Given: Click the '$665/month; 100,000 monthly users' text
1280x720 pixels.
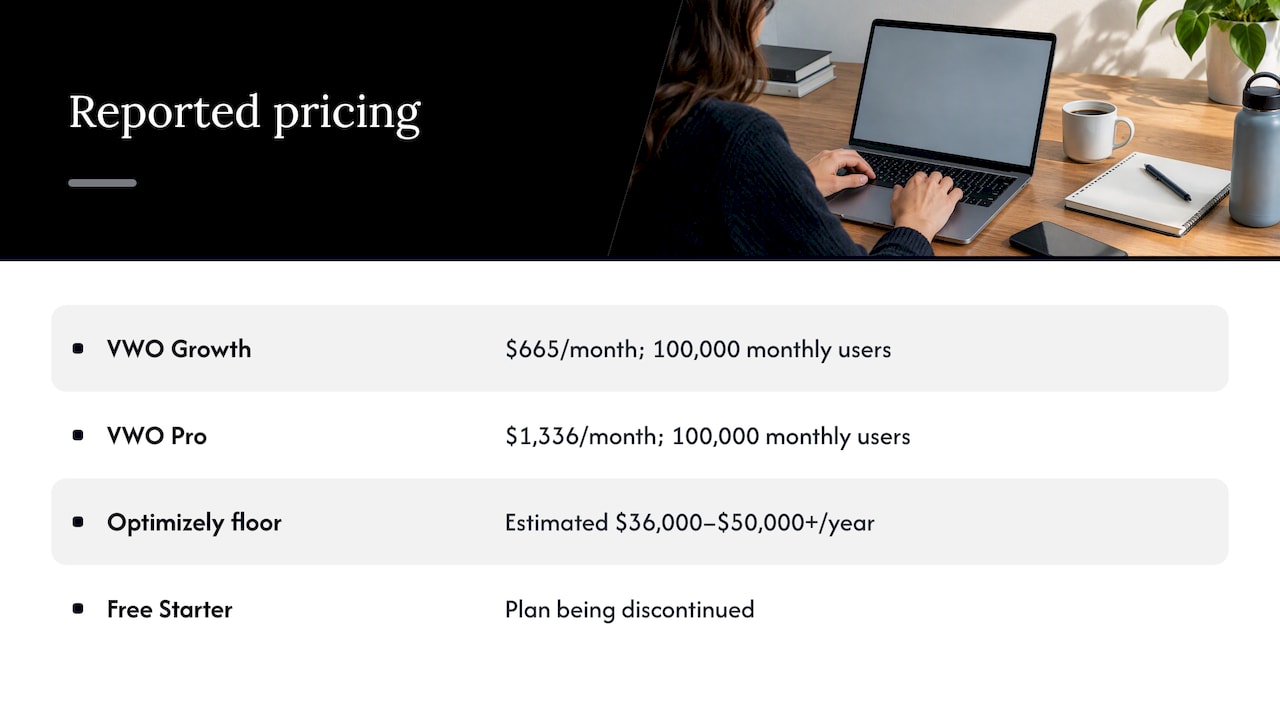Looking at the screenshot, I should coord(698,350).
